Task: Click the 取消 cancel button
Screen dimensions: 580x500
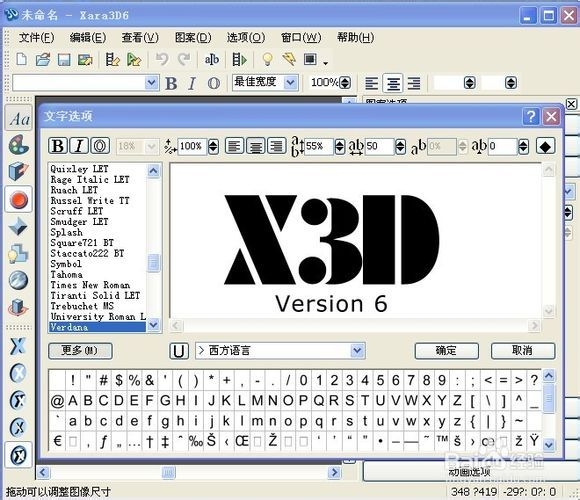Action: (x=523, y=351)
